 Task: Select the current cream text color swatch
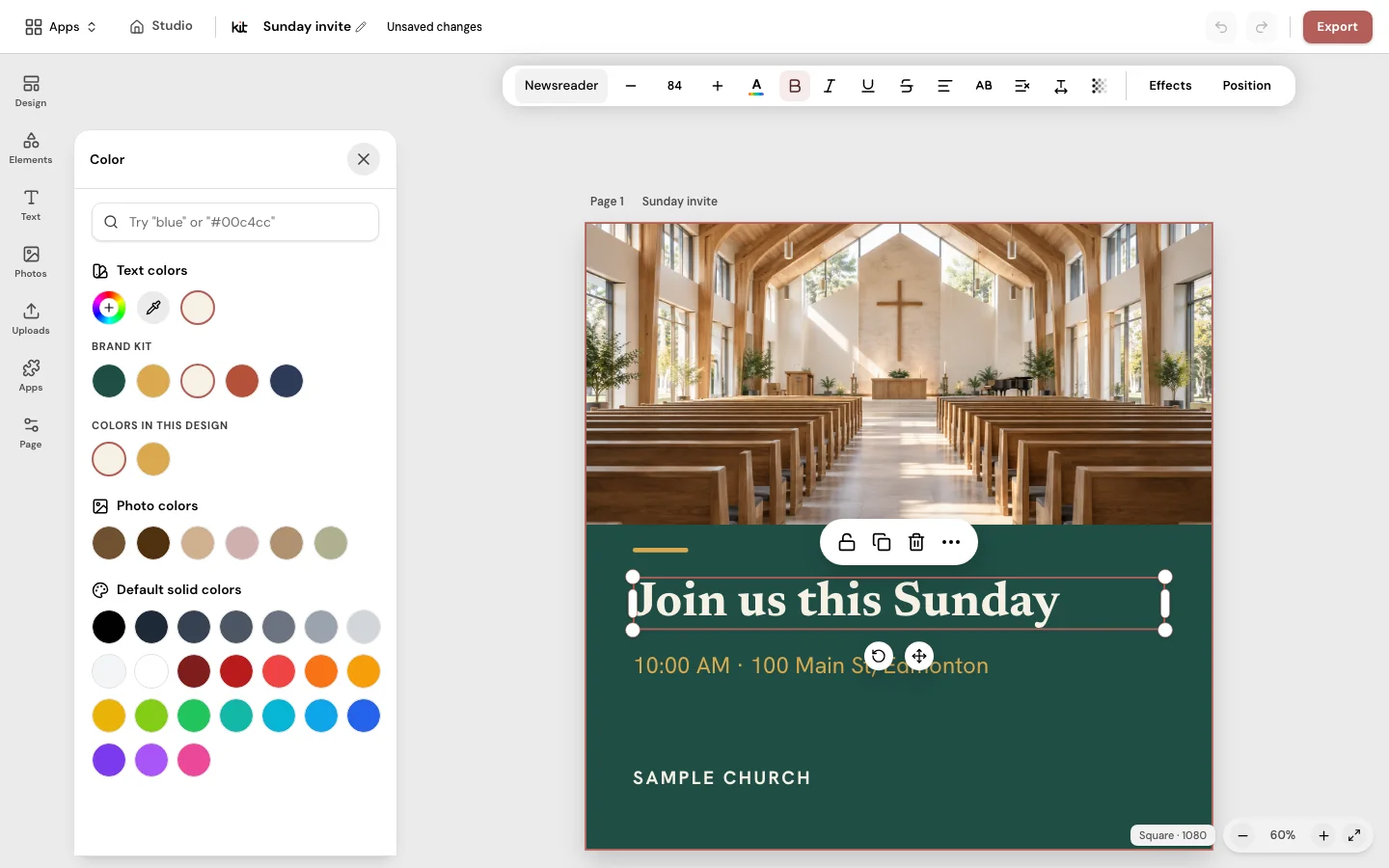tap(198, 308)
